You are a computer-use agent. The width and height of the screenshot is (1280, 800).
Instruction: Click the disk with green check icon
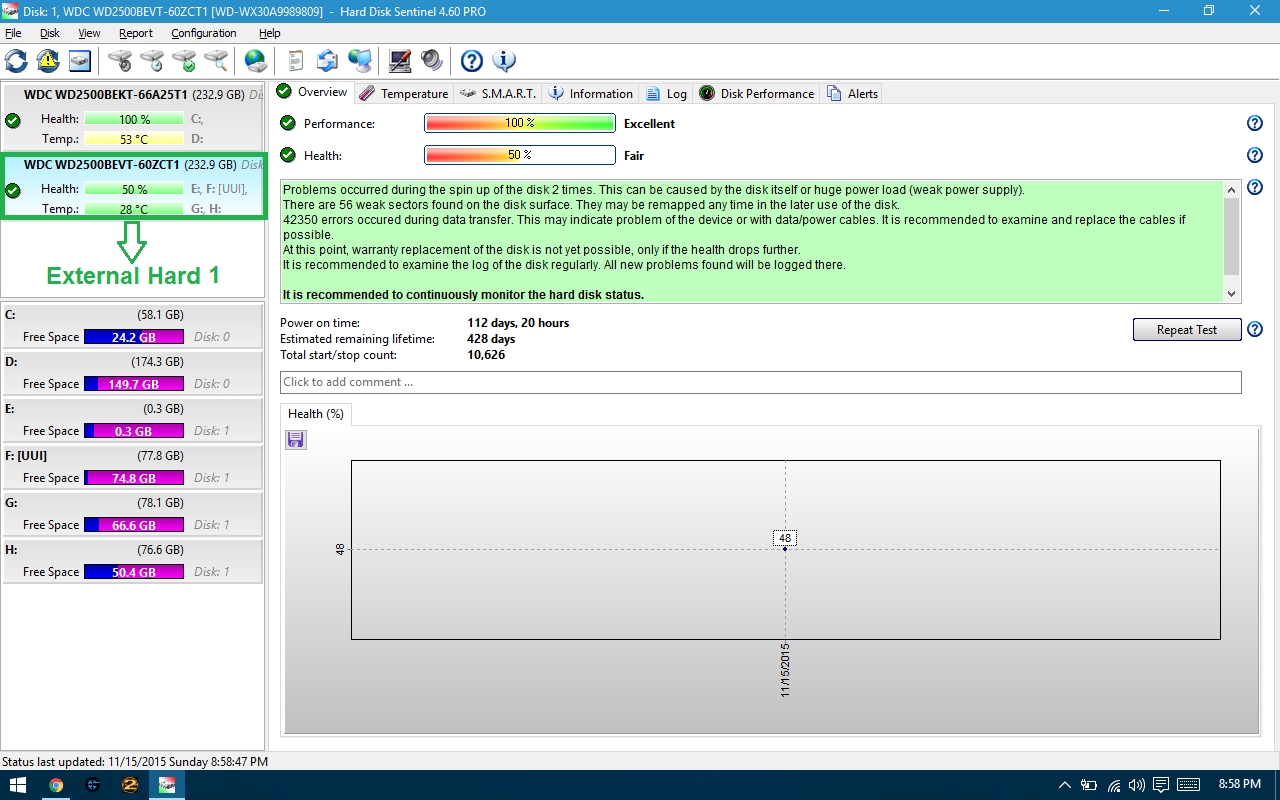point(184,61)
